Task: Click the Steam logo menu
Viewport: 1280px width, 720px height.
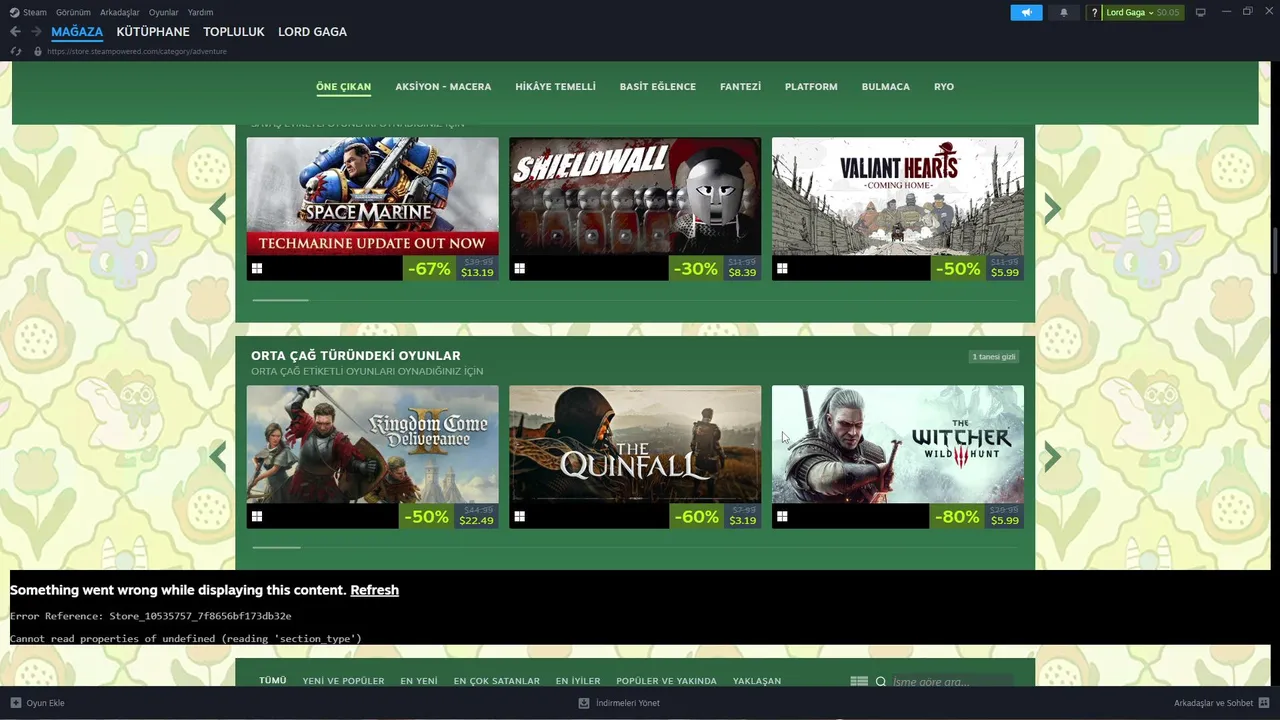Action: tap(28, 12)
